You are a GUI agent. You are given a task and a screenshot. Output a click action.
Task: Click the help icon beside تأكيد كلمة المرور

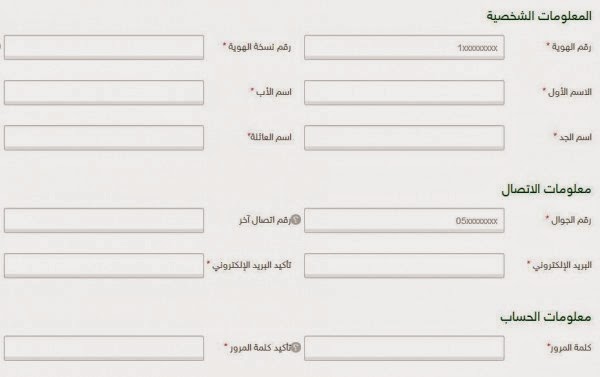(296, 348)
